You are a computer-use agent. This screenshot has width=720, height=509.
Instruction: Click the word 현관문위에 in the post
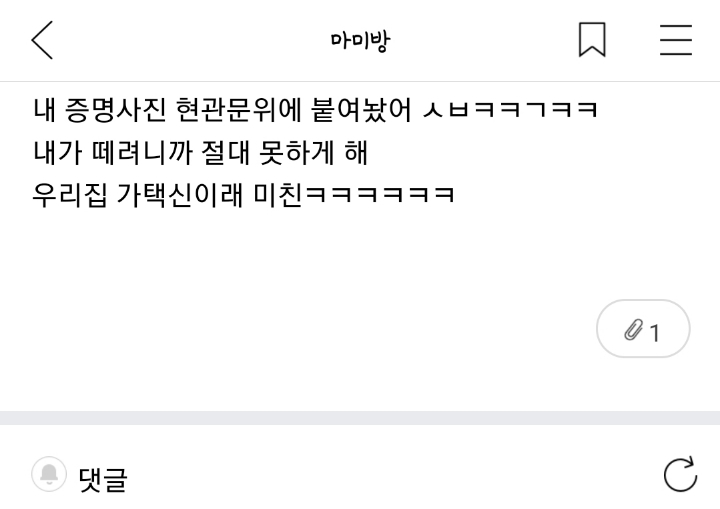coord(238,110)
